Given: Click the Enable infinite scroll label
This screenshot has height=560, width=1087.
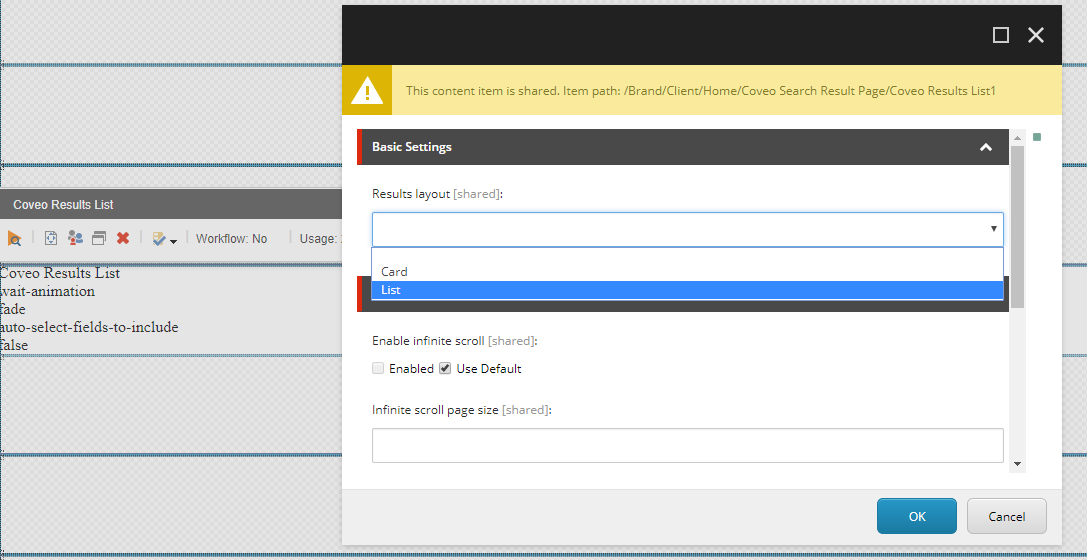Looking at the screenshot, I should tap(455, 341).
